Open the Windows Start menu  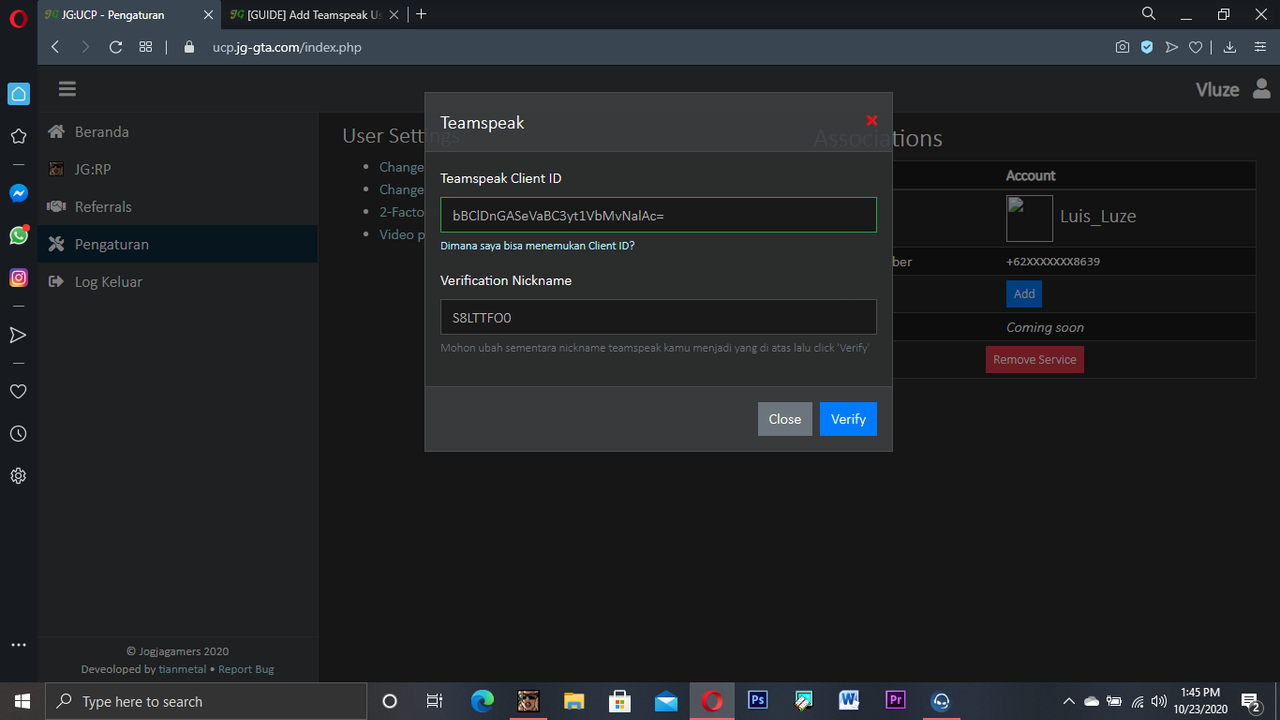point(22,701)
